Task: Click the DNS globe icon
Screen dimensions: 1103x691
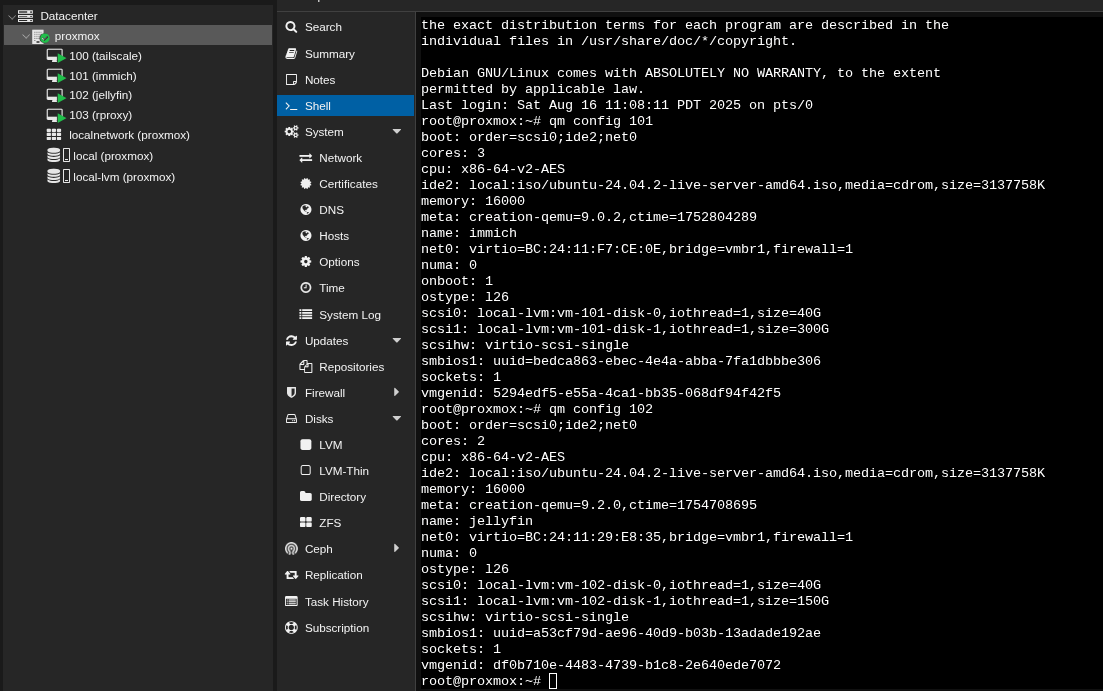Action: (306, 210)
